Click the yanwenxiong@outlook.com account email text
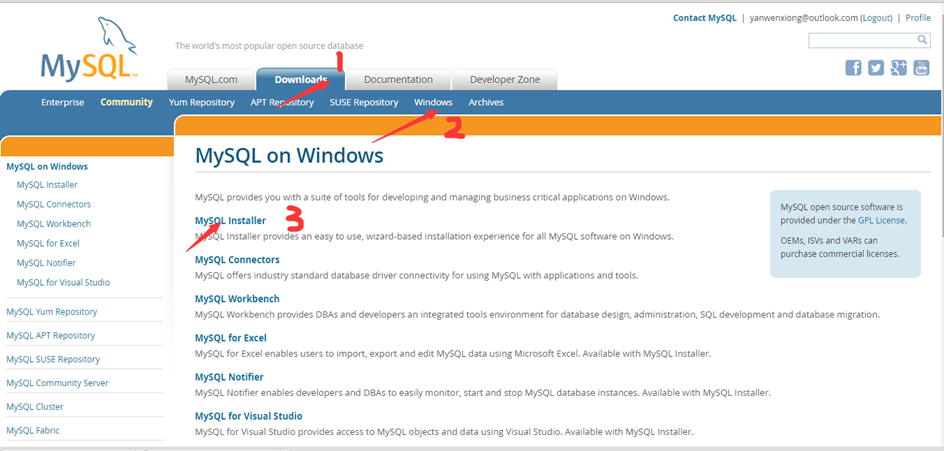Image resolution: width=944 pixels, height=451 pixels. coord(804,18)
